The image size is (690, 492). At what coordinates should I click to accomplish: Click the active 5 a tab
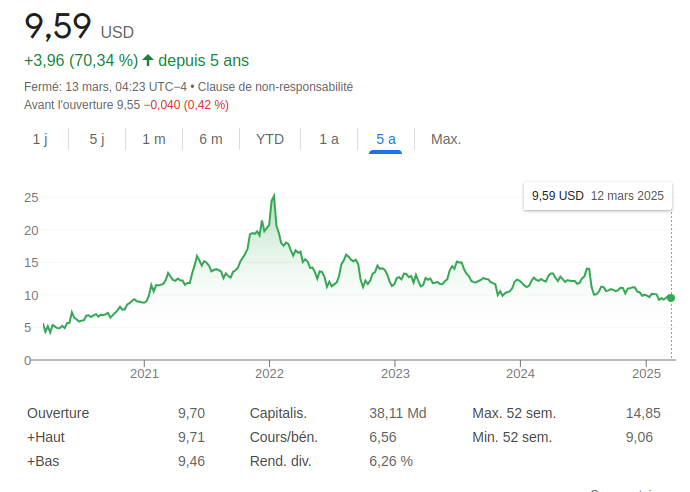pos(386,139)
